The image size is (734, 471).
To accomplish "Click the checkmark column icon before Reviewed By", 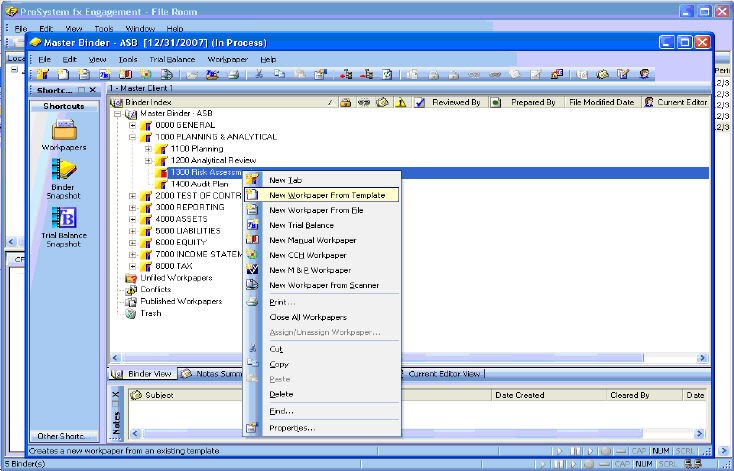I will click(x=420, y=102).
